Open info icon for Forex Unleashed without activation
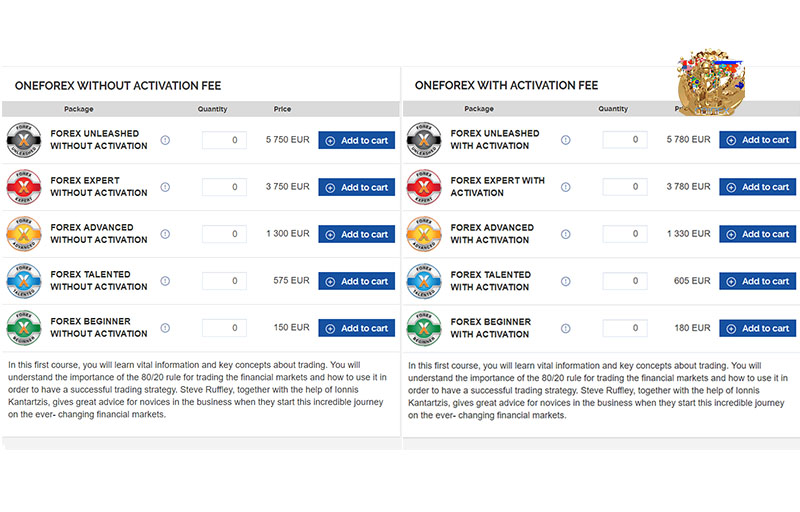The height and width of the screenshot is (512, 800). 165,140
